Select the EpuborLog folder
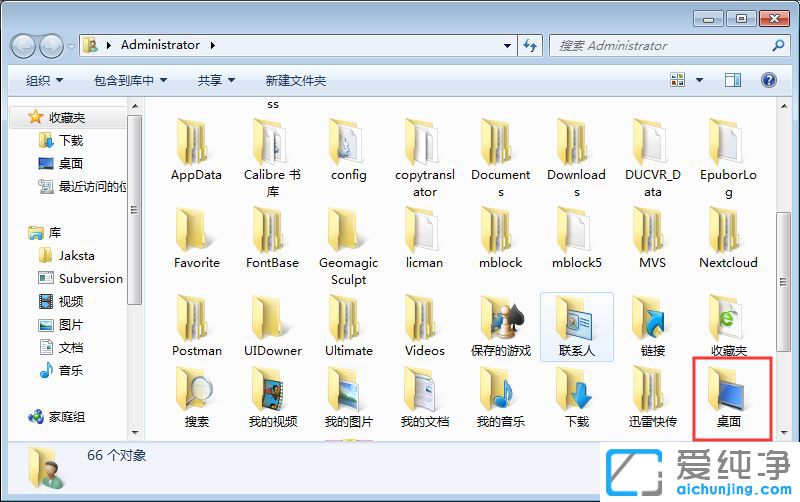This screenshot has height=502, width=800. pyautogui.click(x=728, y=158)
